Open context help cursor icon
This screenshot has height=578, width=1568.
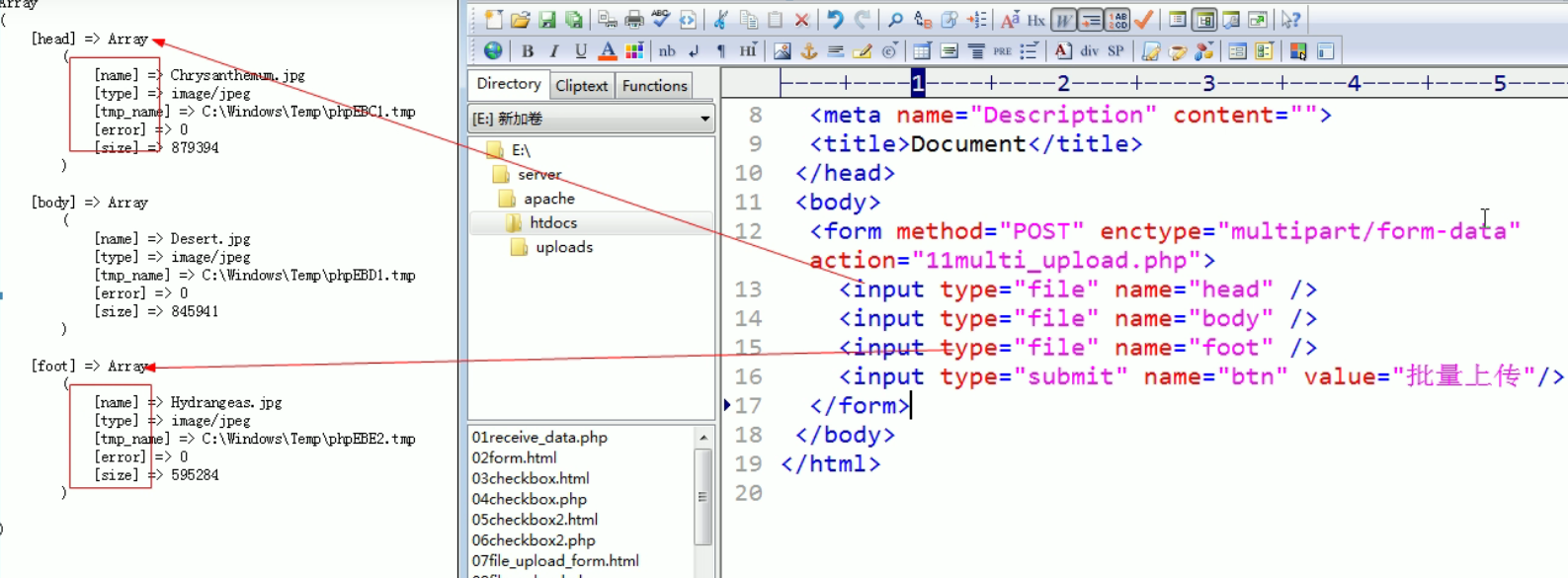(x=1291, y=20)
